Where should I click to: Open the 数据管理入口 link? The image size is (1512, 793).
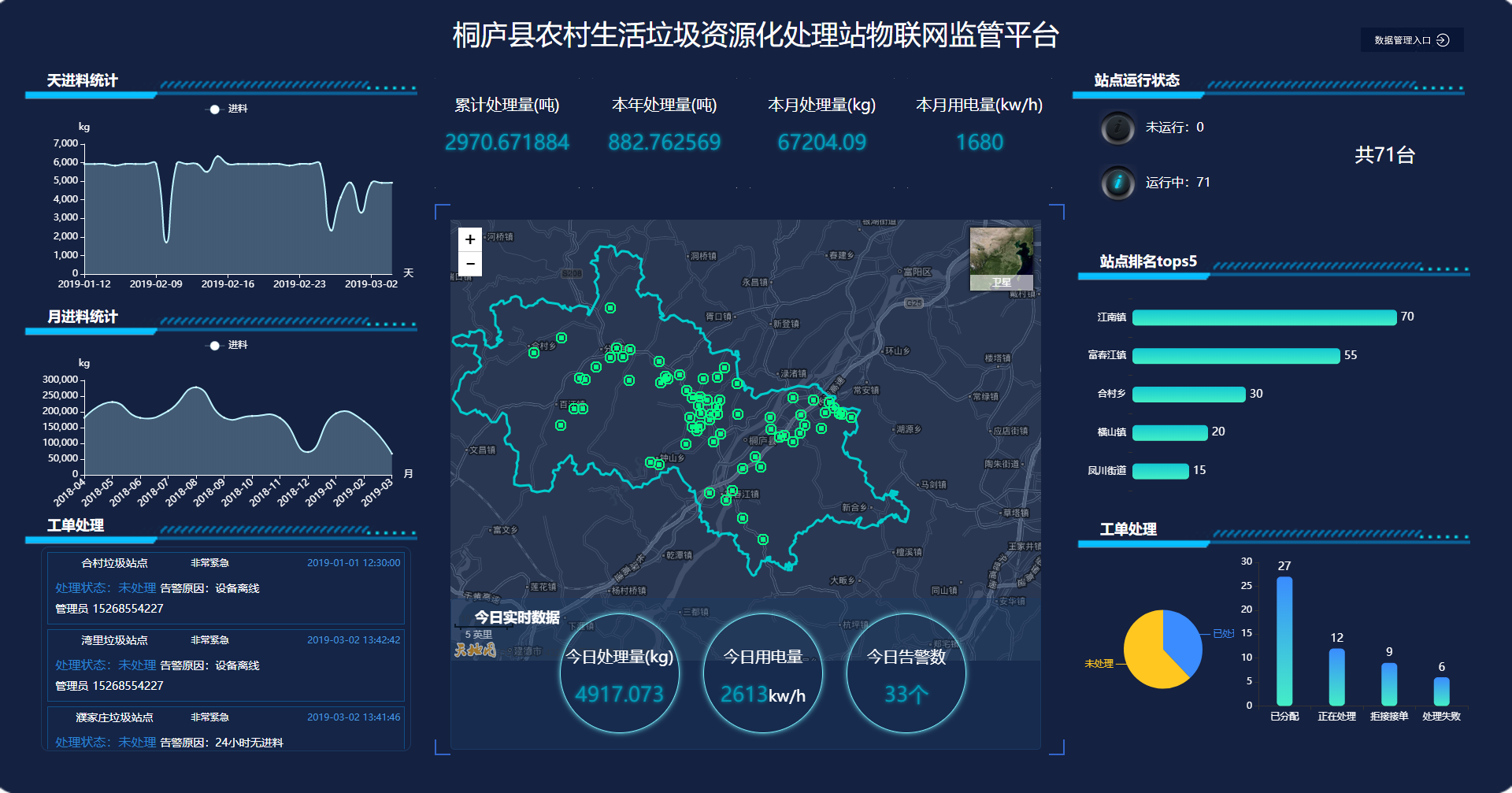click(1411, 40)
